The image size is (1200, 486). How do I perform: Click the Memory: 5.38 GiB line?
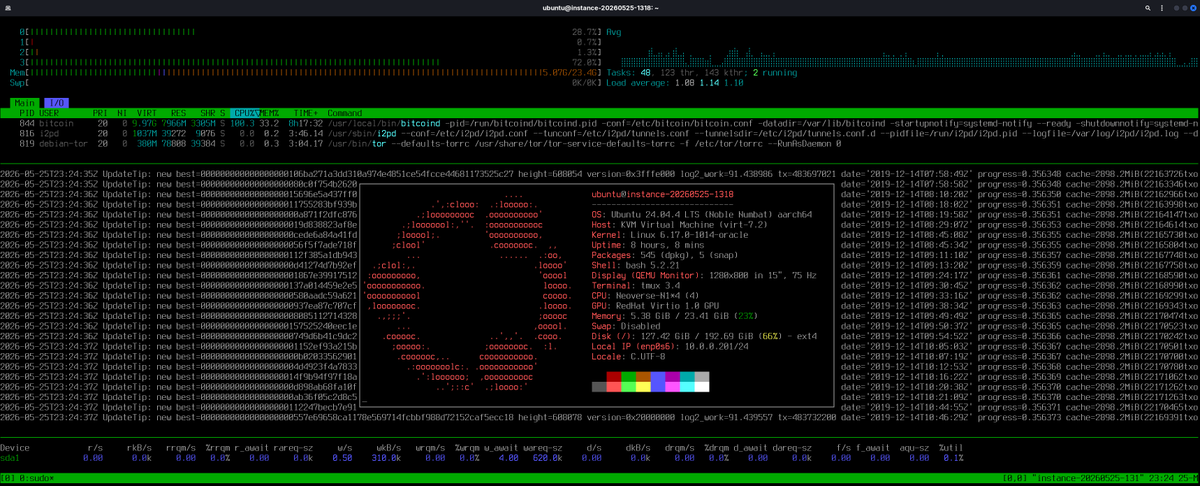pos(676,316)
